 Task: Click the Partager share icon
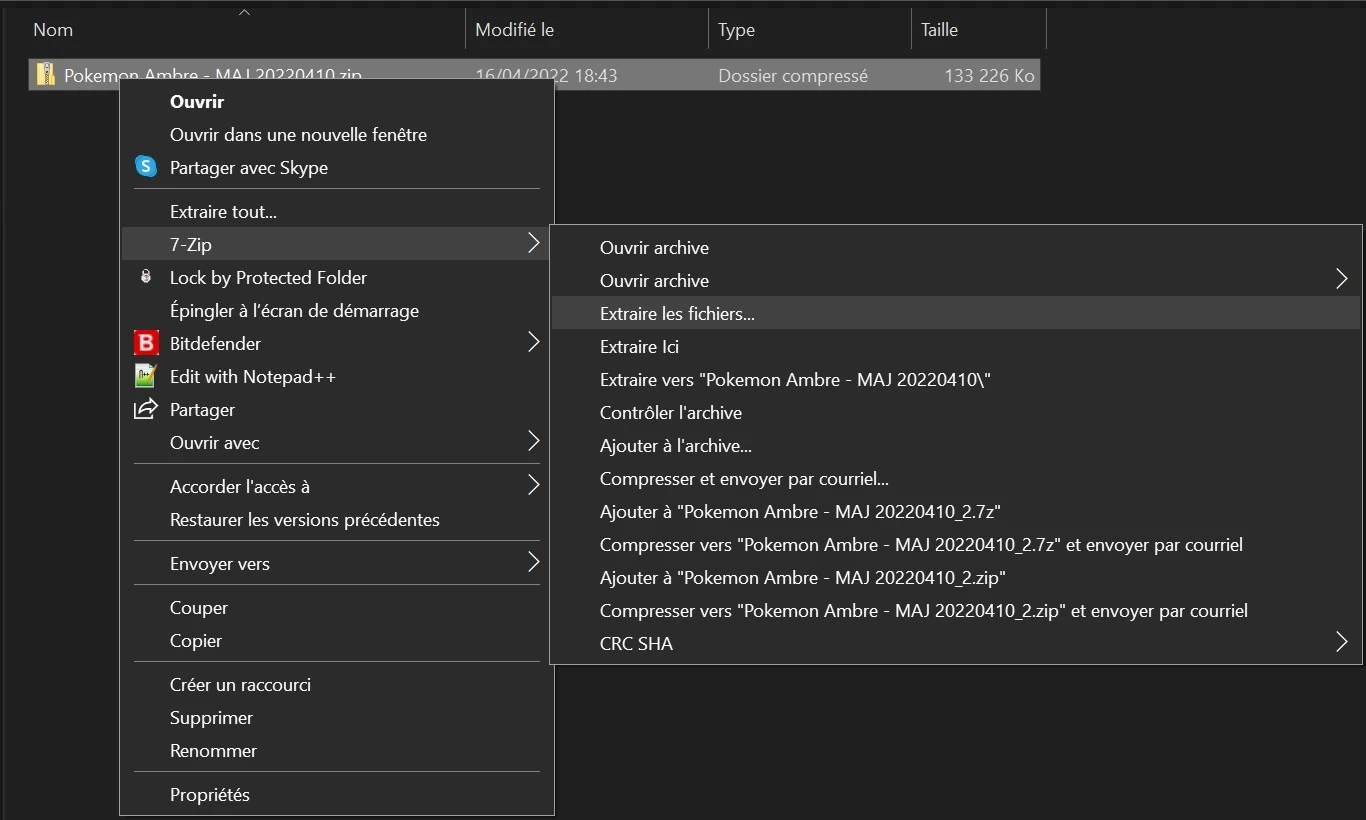(x=146, y=409)
